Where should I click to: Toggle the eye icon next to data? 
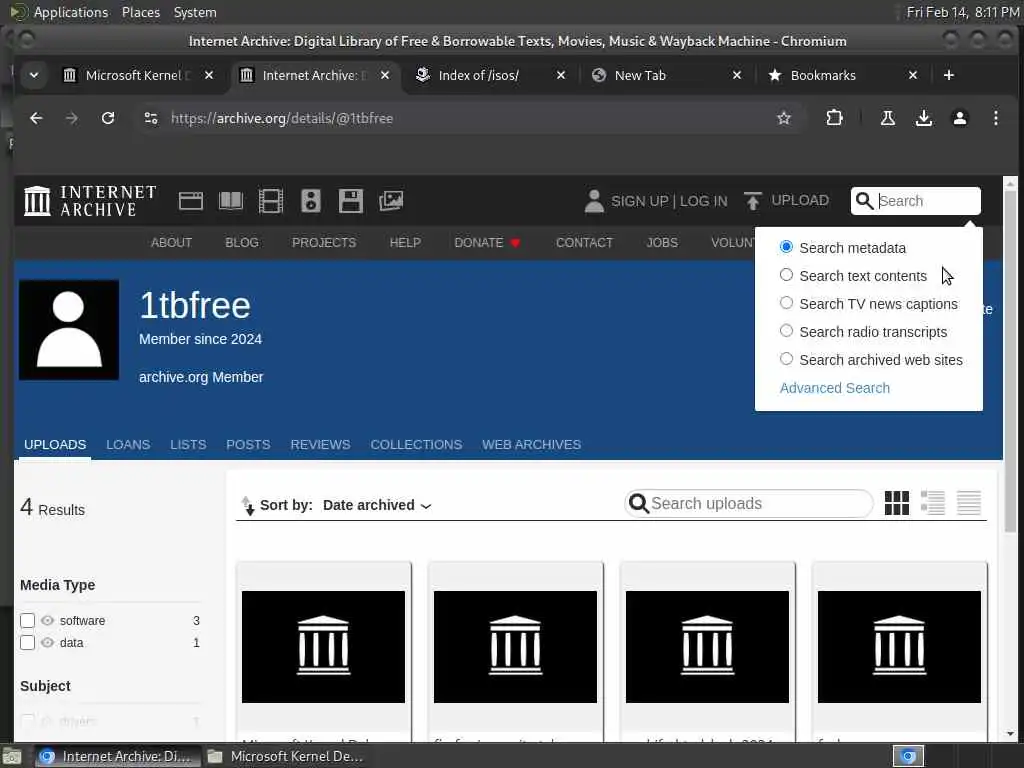[x=48, y=643]
